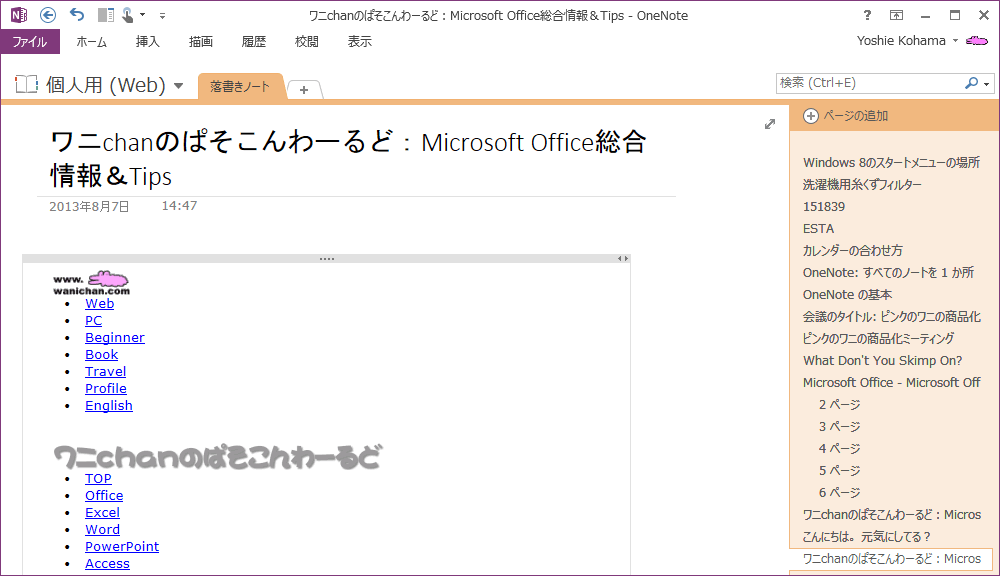Switch to the ホーム ribbon tab
Image resolution: width=1000 pixels, height=576 pixels.
tap(91, 41)
